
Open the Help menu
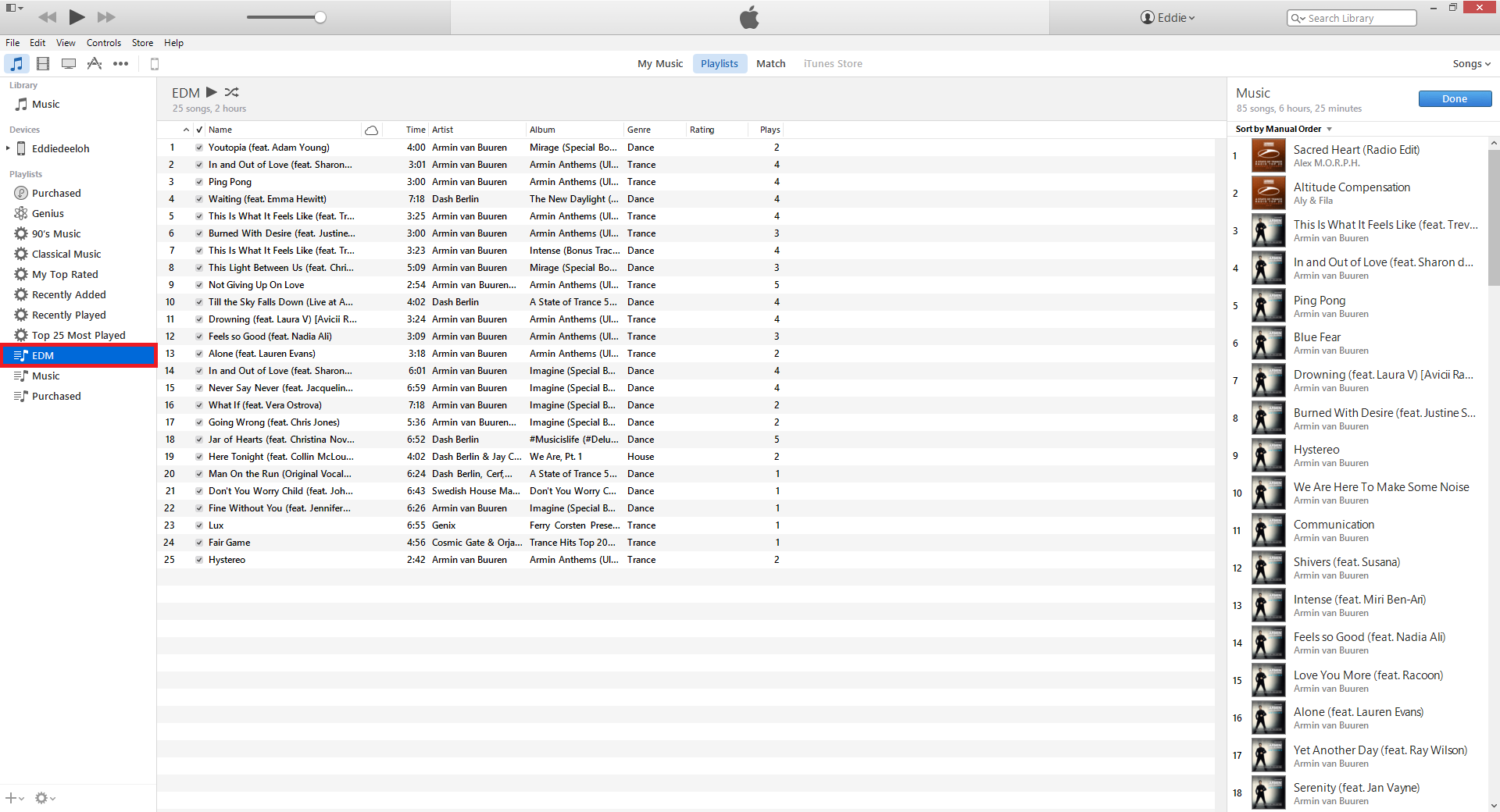173,43
